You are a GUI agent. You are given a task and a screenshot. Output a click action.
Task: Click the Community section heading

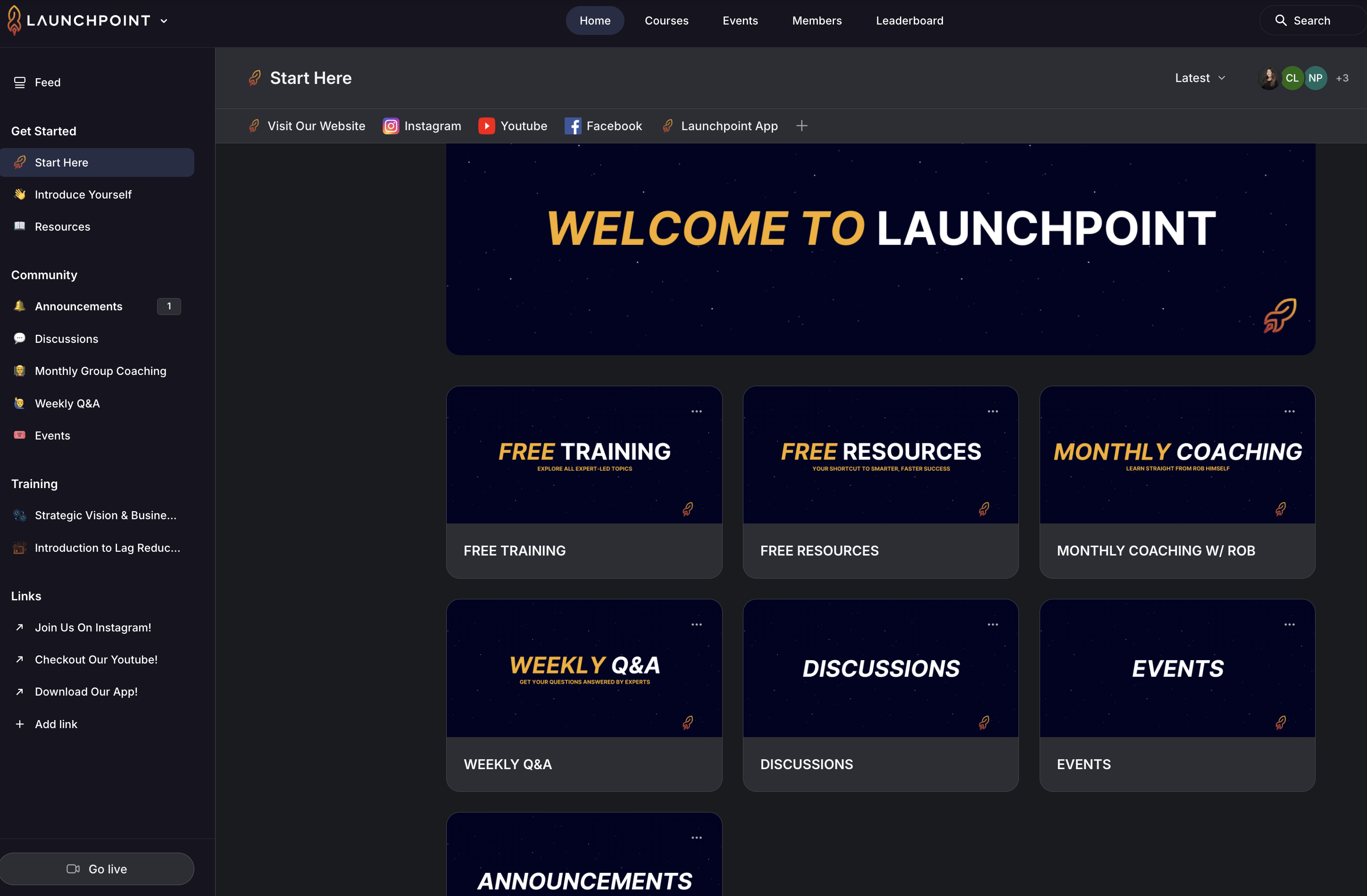[44, 275]
